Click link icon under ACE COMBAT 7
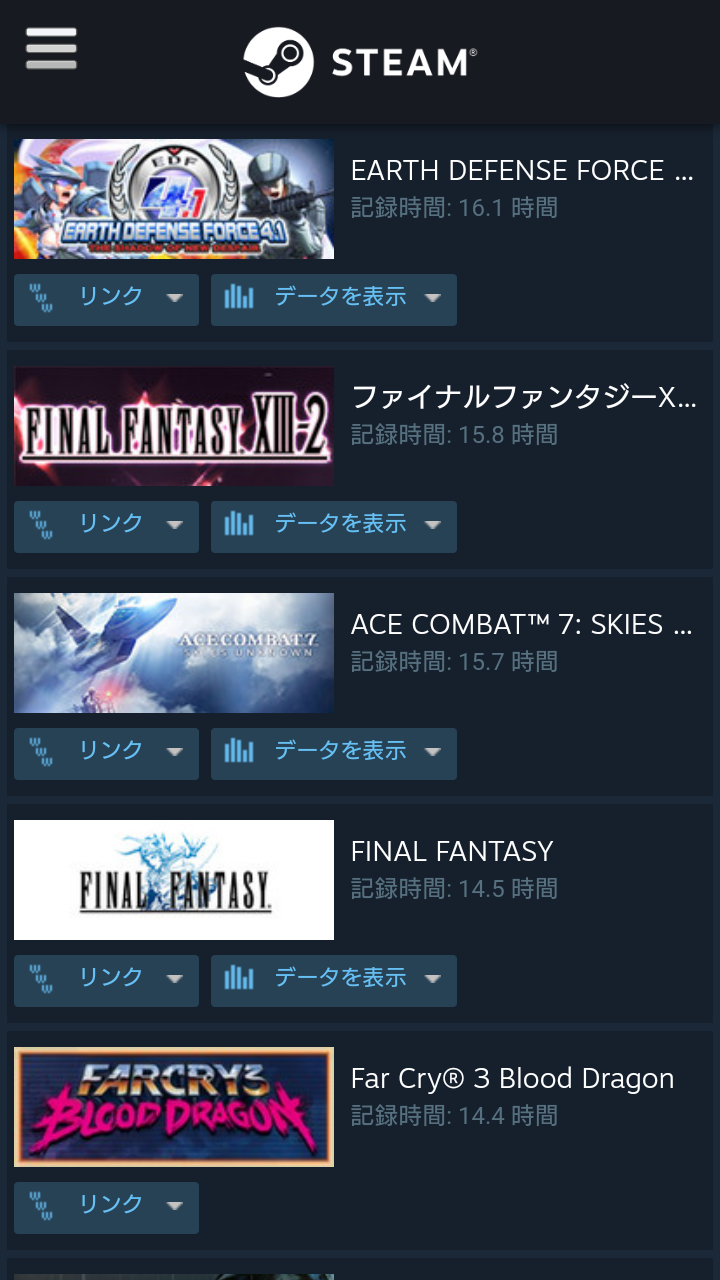The height and width of the screenshot is (1280, 720). coord(41,751)
